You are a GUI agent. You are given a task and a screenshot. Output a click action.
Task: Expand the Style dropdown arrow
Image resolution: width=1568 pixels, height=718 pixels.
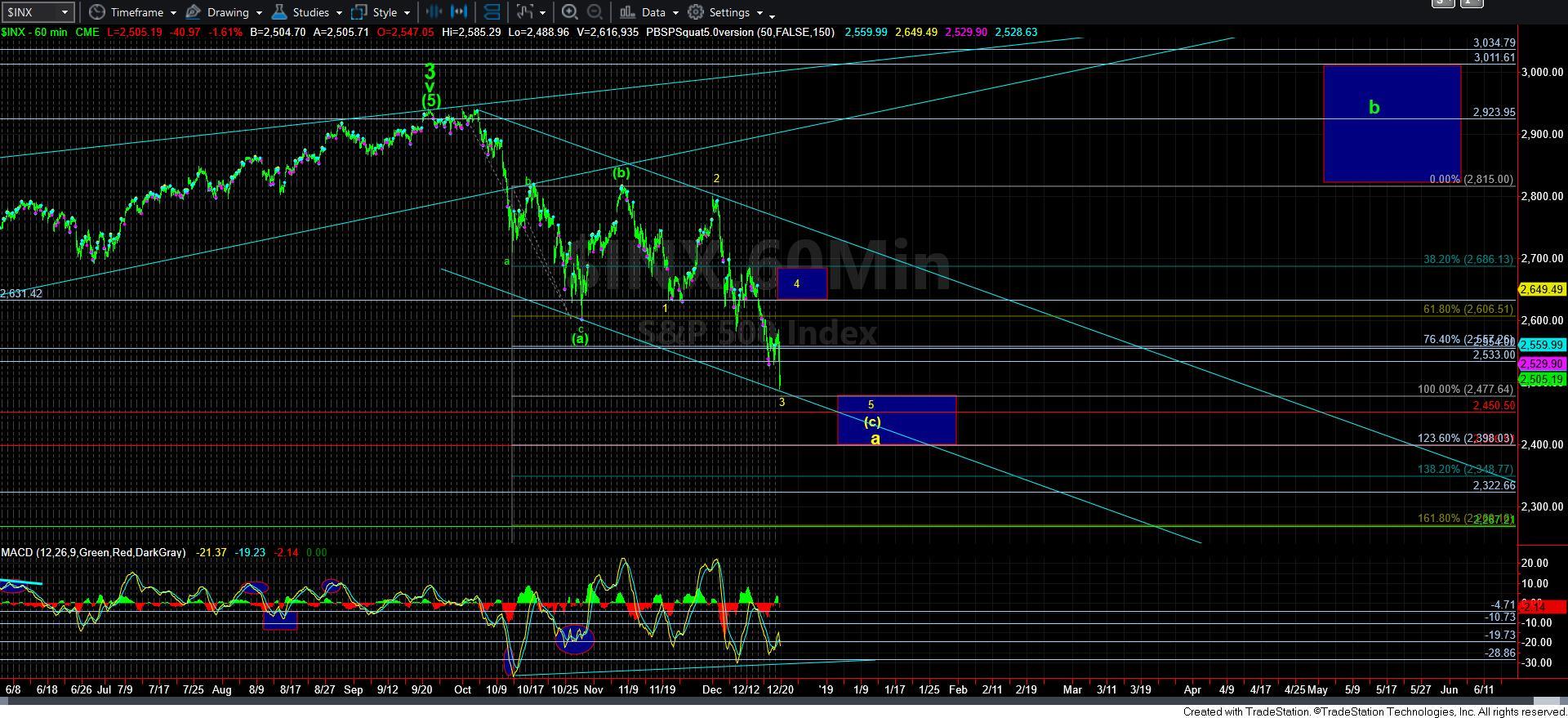[407, 13]
